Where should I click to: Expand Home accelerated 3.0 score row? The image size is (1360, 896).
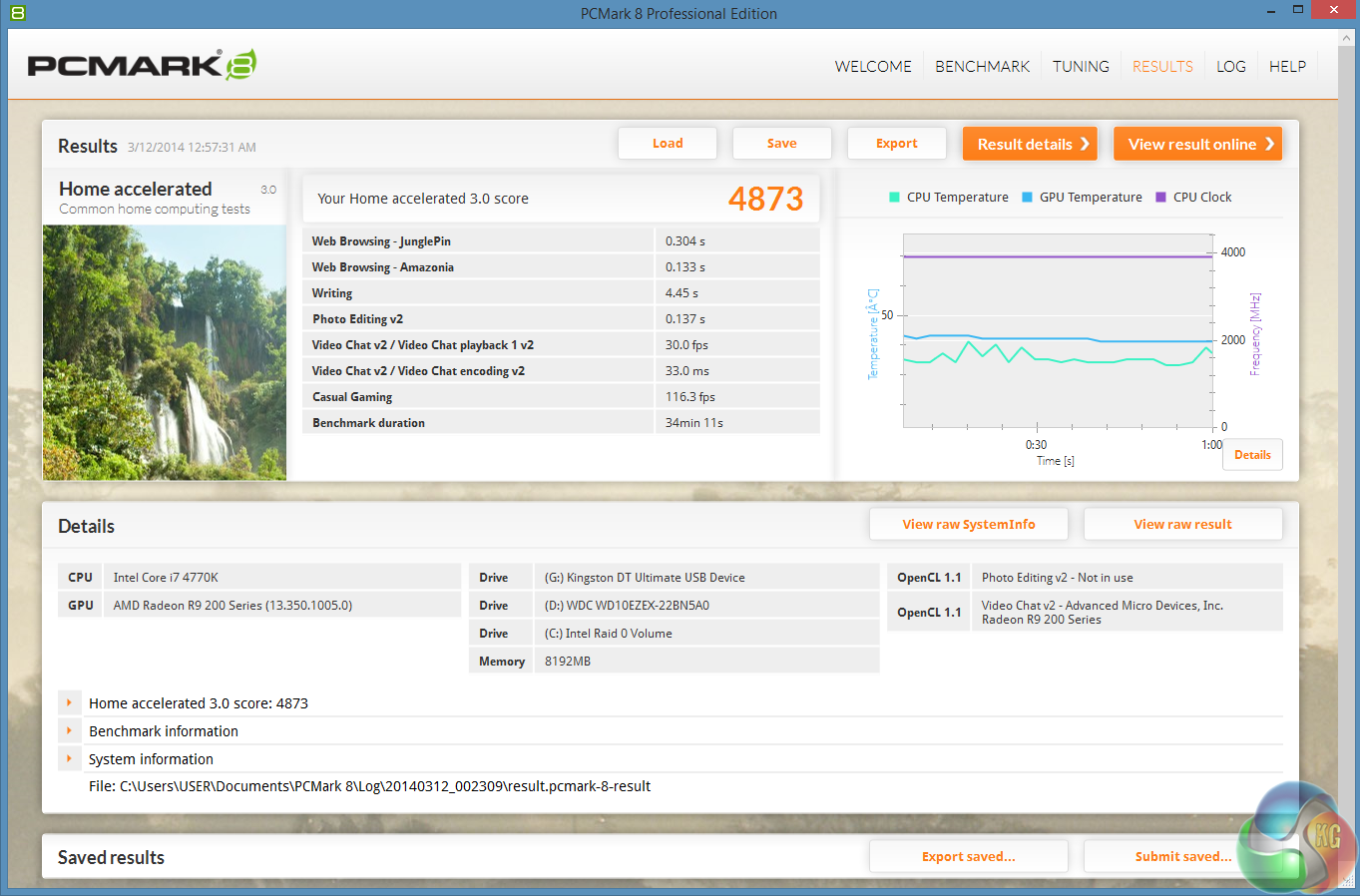coord(69,703)
